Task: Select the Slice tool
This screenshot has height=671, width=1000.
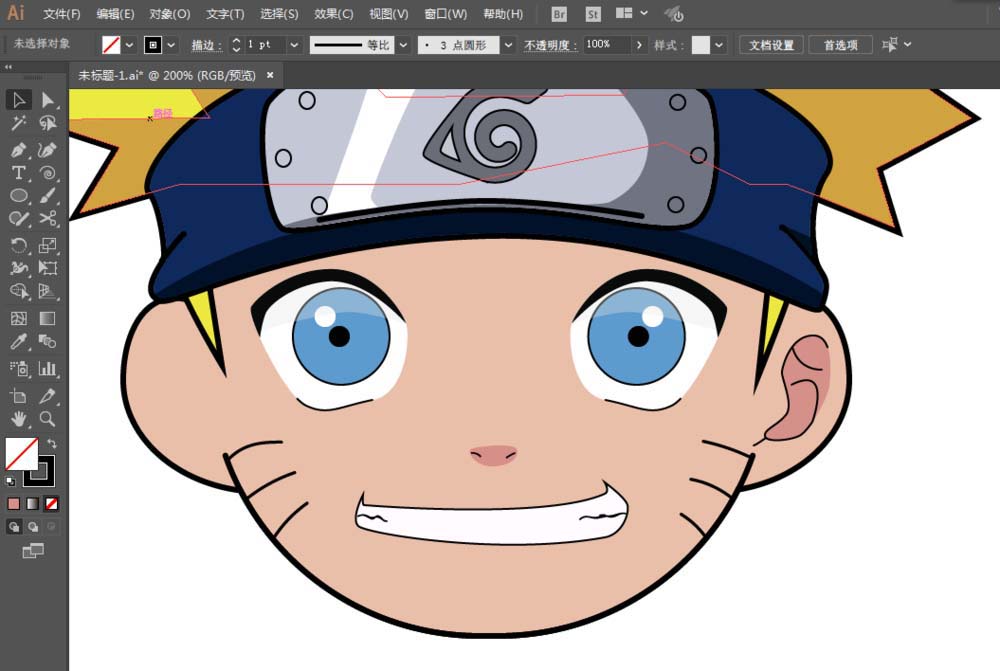Action: click(47, 396)
